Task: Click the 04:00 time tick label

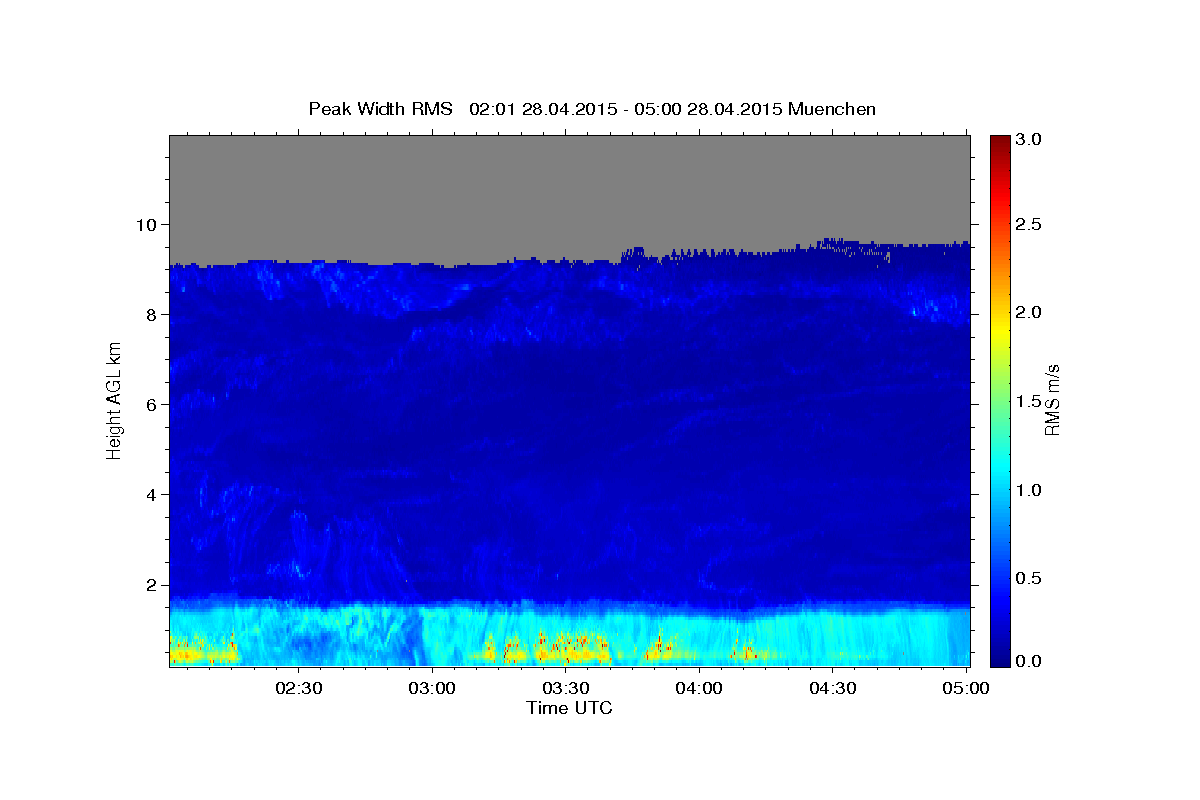Action: [x=698, y=688]
